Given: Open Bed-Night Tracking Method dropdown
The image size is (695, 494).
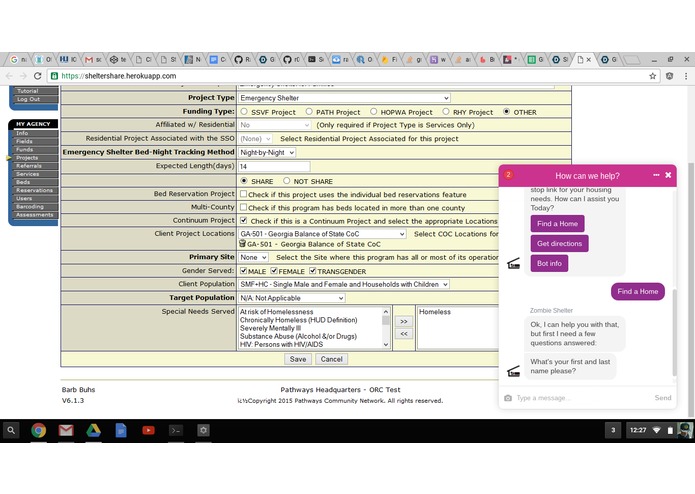Looking at the screenshot, I should pyautogui.click(x=267, y=152).
